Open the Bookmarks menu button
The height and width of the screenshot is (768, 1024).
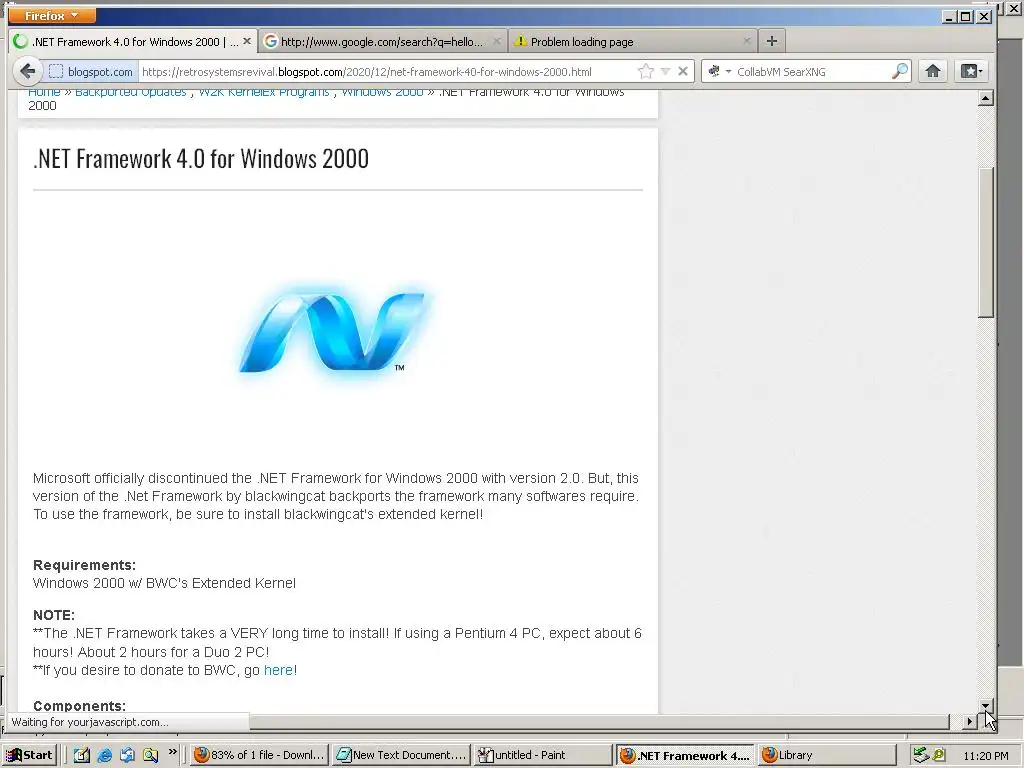(970, 71)
